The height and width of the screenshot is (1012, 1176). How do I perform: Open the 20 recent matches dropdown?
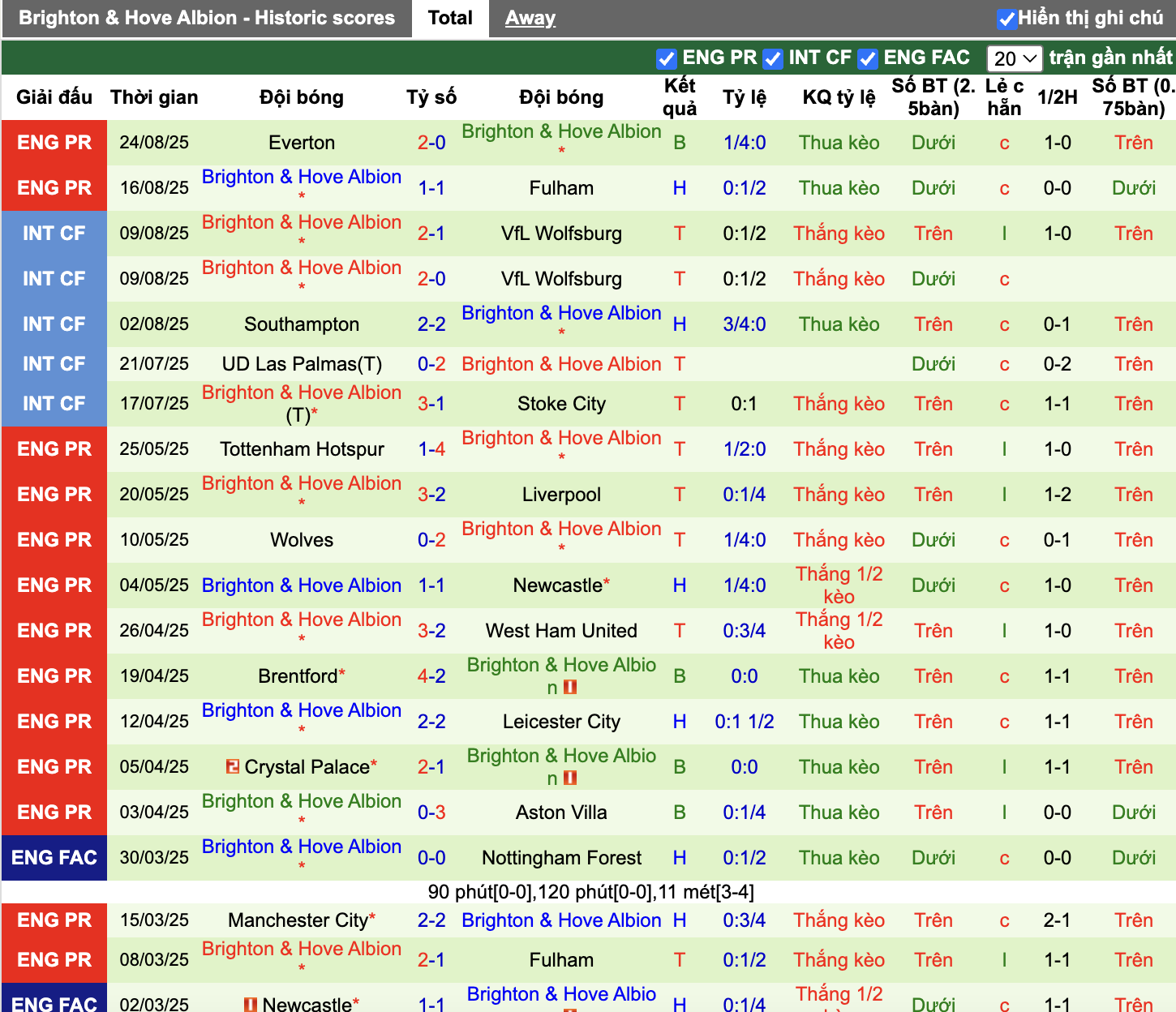click(x=1015, y=58)
